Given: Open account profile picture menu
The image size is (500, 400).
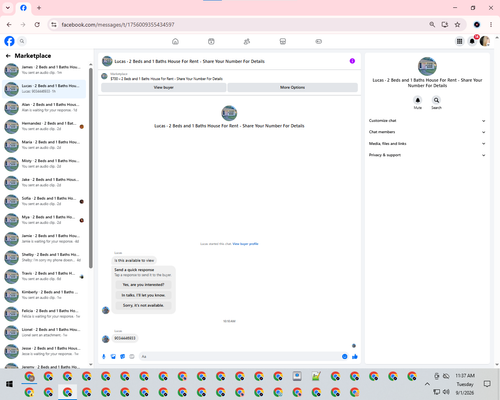Looking at the screenshot, I should click(x=485, y=41).
